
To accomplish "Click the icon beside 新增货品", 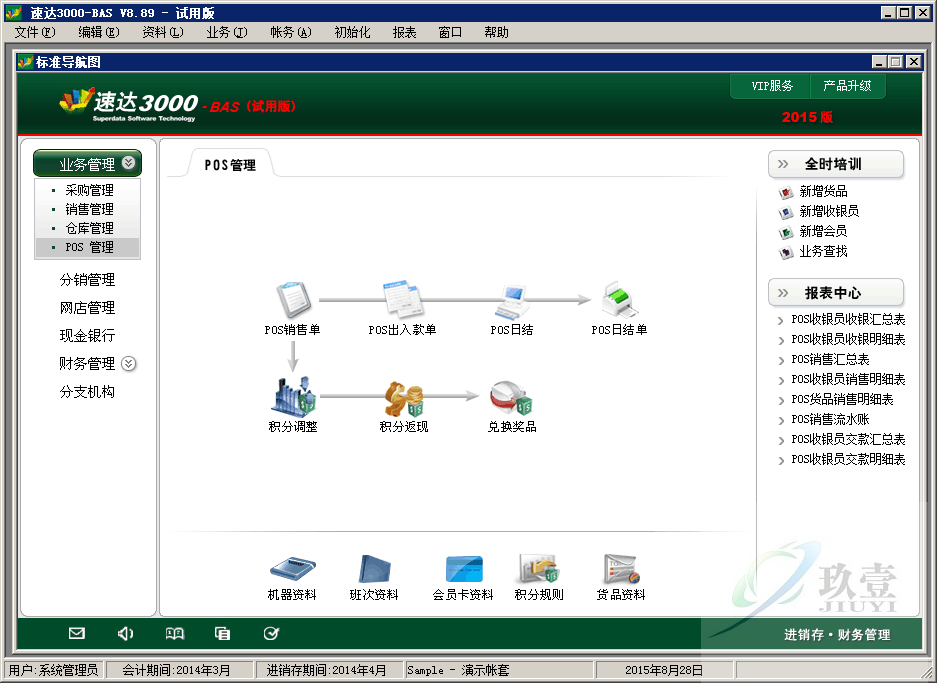I will pos(786,192).
